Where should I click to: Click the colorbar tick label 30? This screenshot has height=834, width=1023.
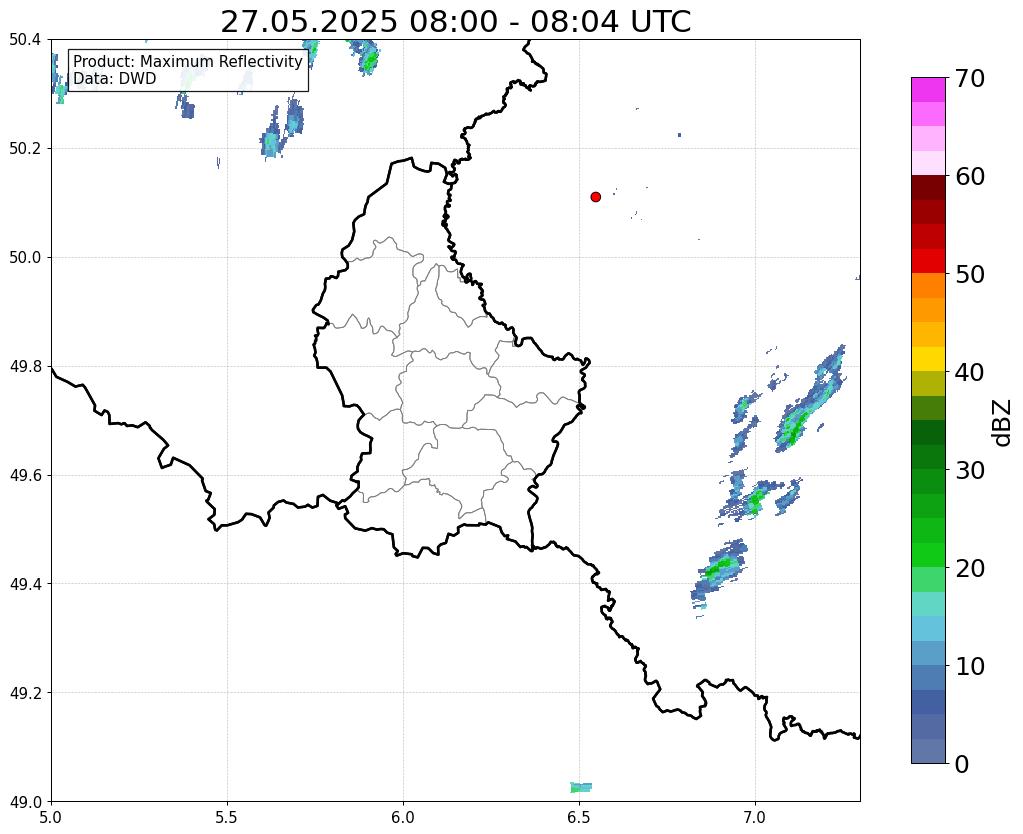(x=969, y=470)
